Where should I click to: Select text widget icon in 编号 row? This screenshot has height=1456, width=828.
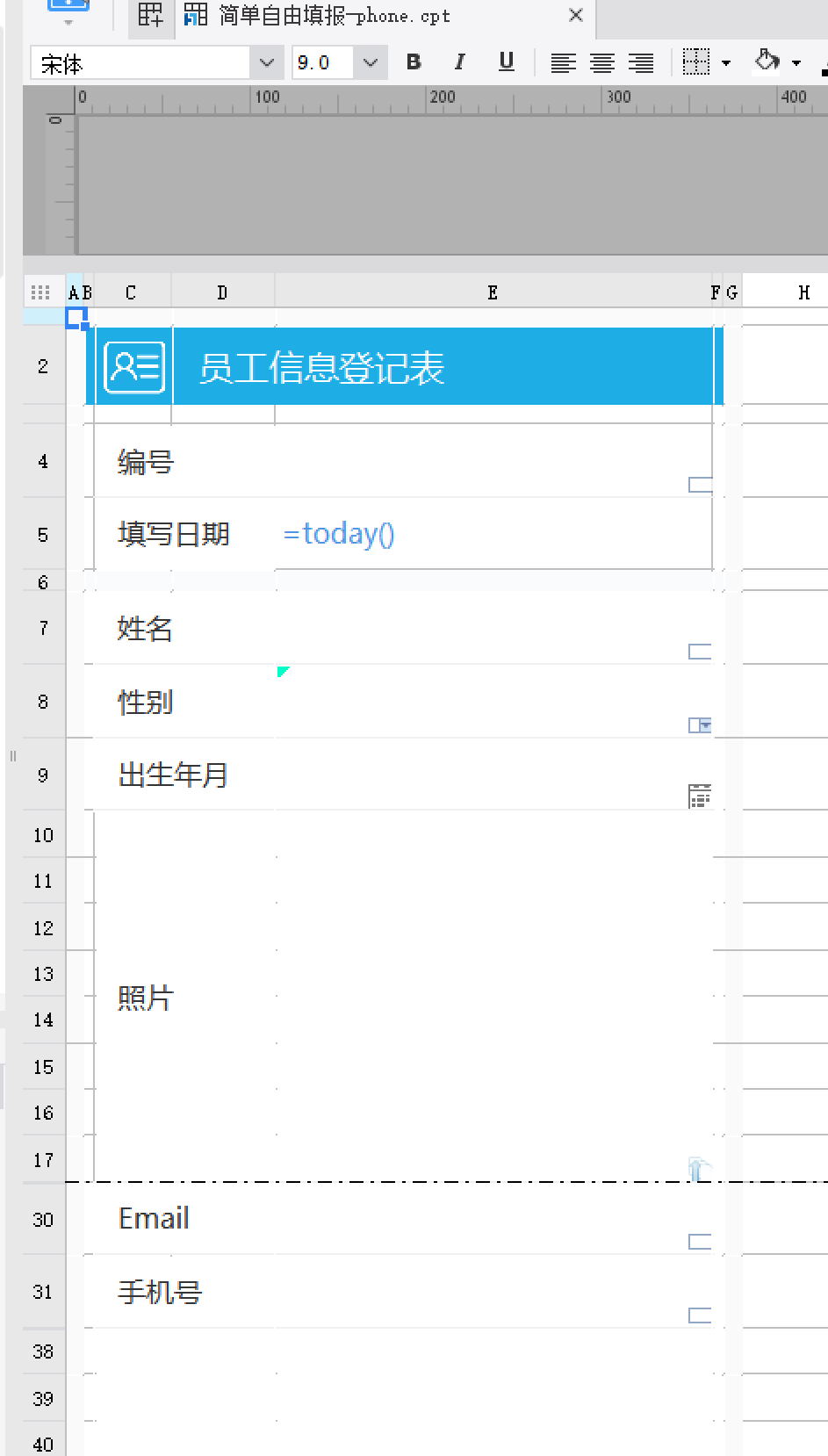[x=700, y=485]
